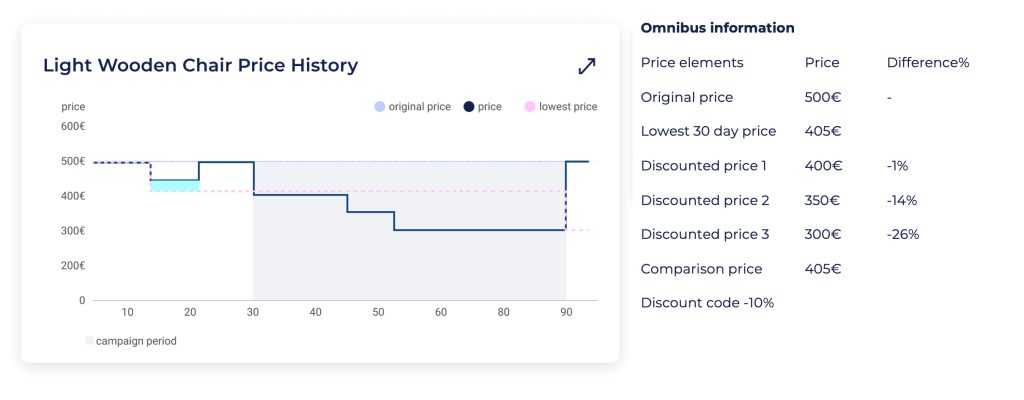Toggle the dark price legend dot

(468, 107)
